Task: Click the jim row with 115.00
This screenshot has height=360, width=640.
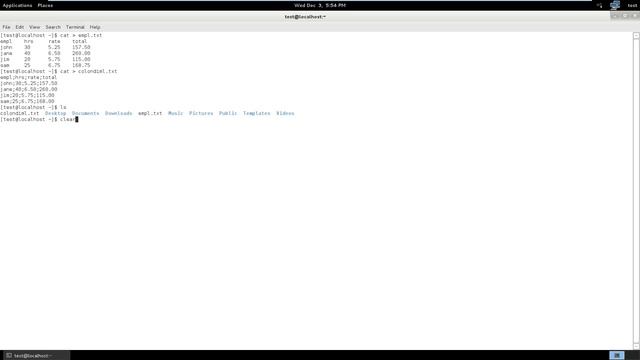Action: pyautogui.click(x=45, y=60)
